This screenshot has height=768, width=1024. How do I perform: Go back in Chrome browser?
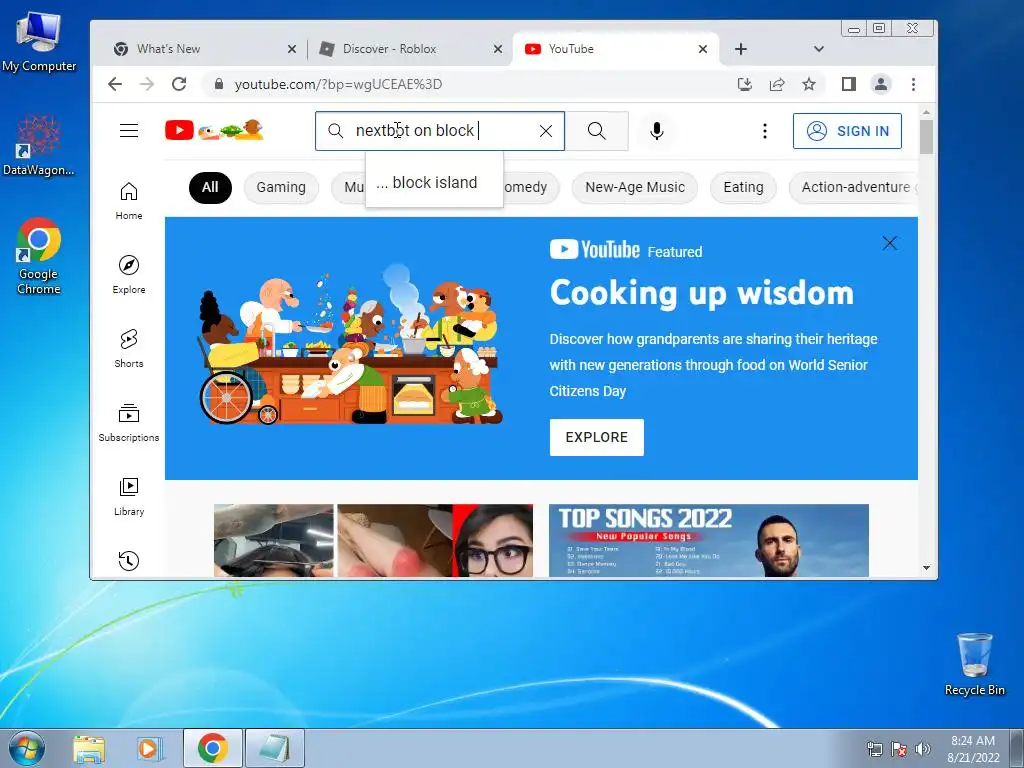(115, 84)
